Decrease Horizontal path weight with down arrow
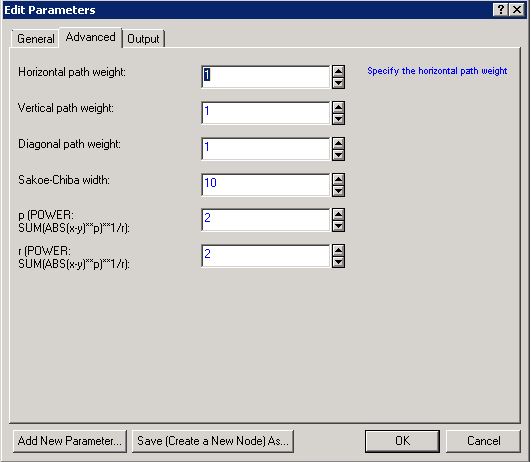The image size is (531, 462). coord(338,83)
